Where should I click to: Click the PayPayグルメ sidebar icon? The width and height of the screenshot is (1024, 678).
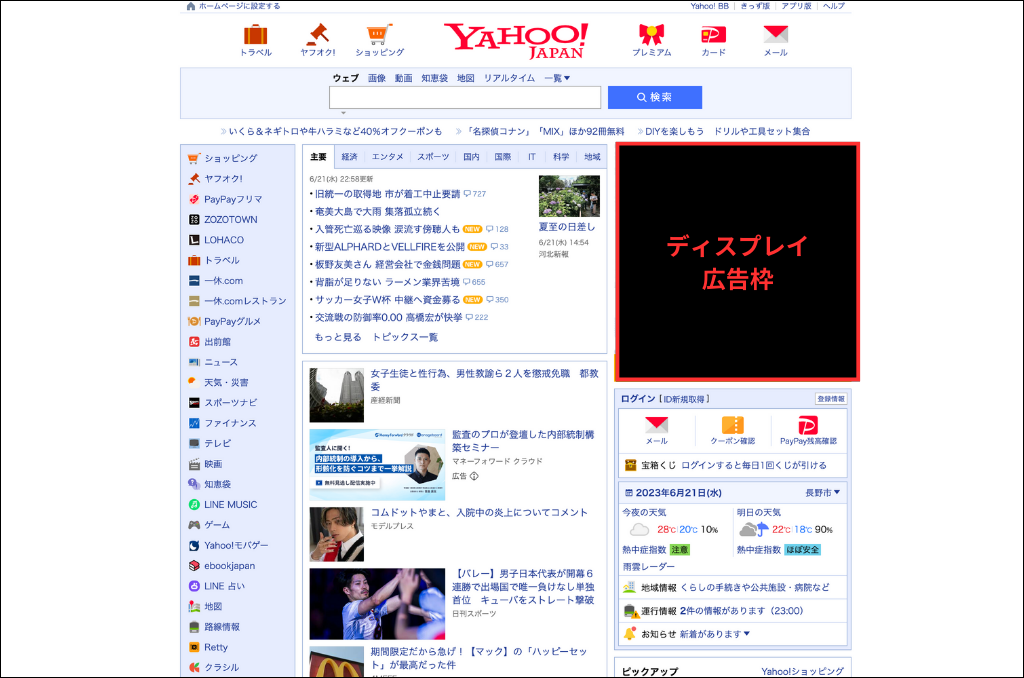click(194, 321)
